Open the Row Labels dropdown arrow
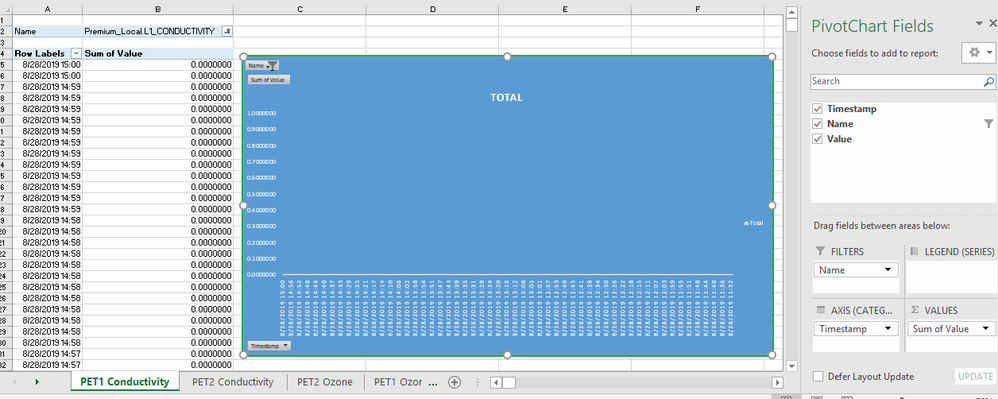 tap(76, 53)
